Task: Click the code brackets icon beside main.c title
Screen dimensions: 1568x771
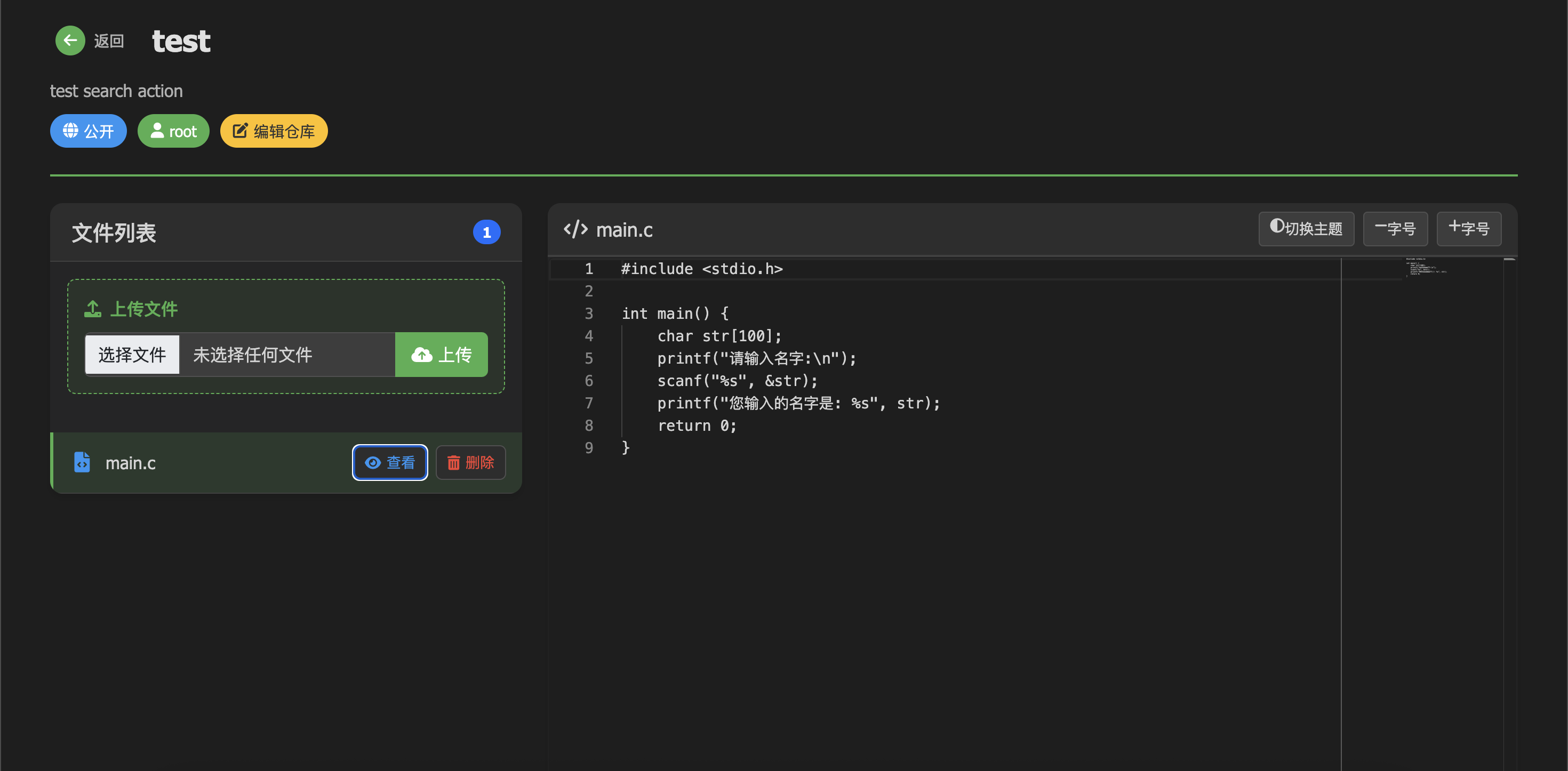Action: 575,229
